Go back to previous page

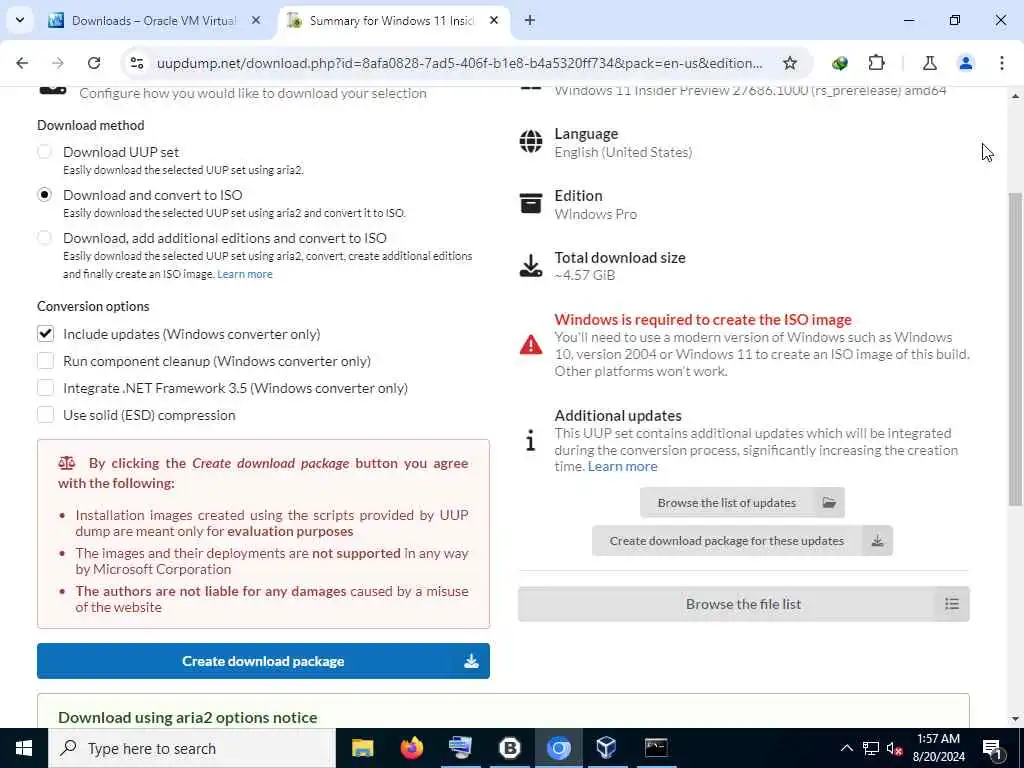(22, 63)
